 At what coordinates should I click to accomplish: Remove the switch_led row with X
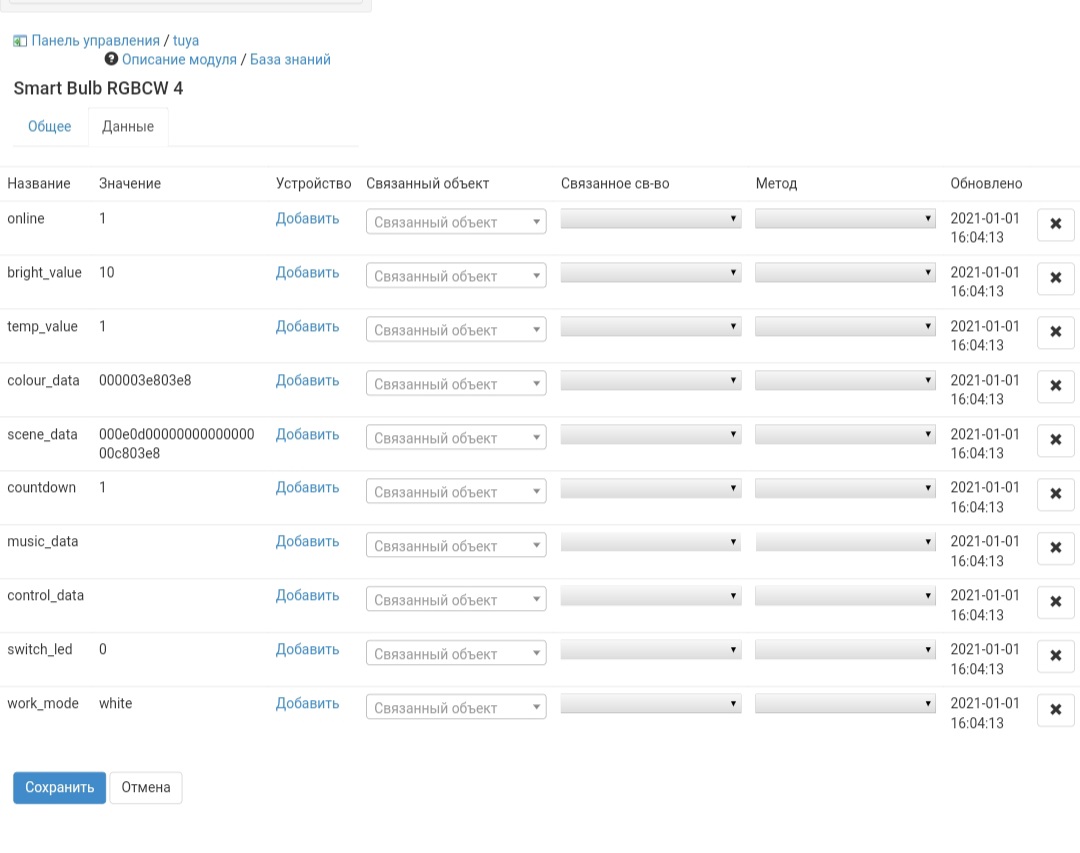(1055, 656)
